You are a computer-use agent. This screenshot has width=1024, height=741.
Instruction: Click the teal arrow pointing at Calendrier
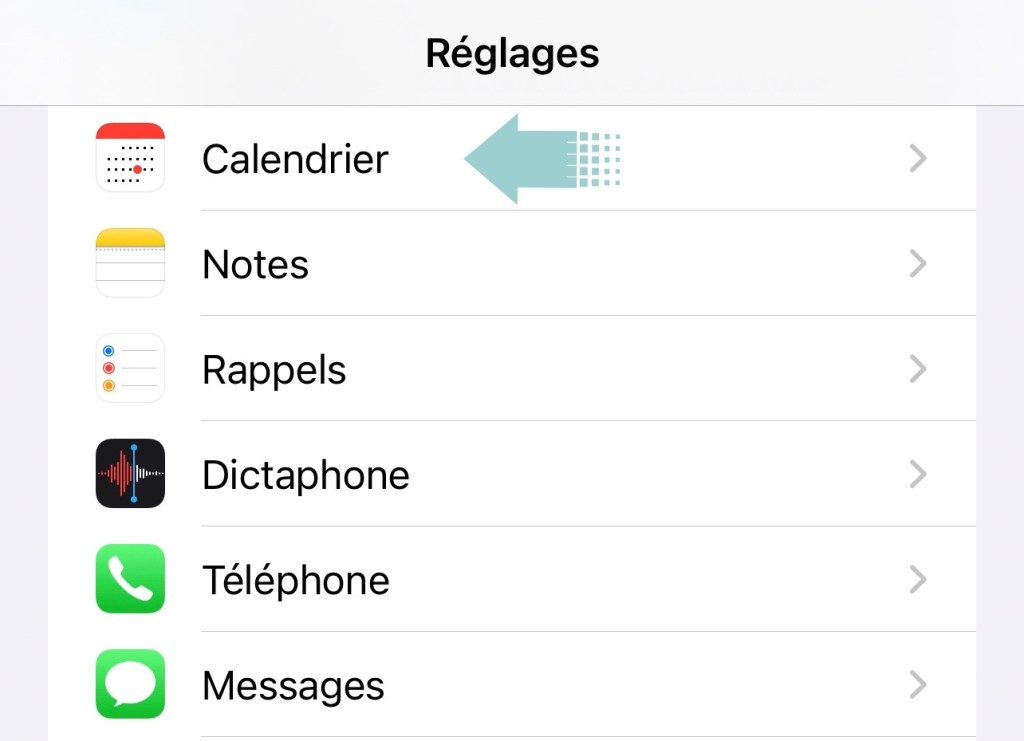530,159
